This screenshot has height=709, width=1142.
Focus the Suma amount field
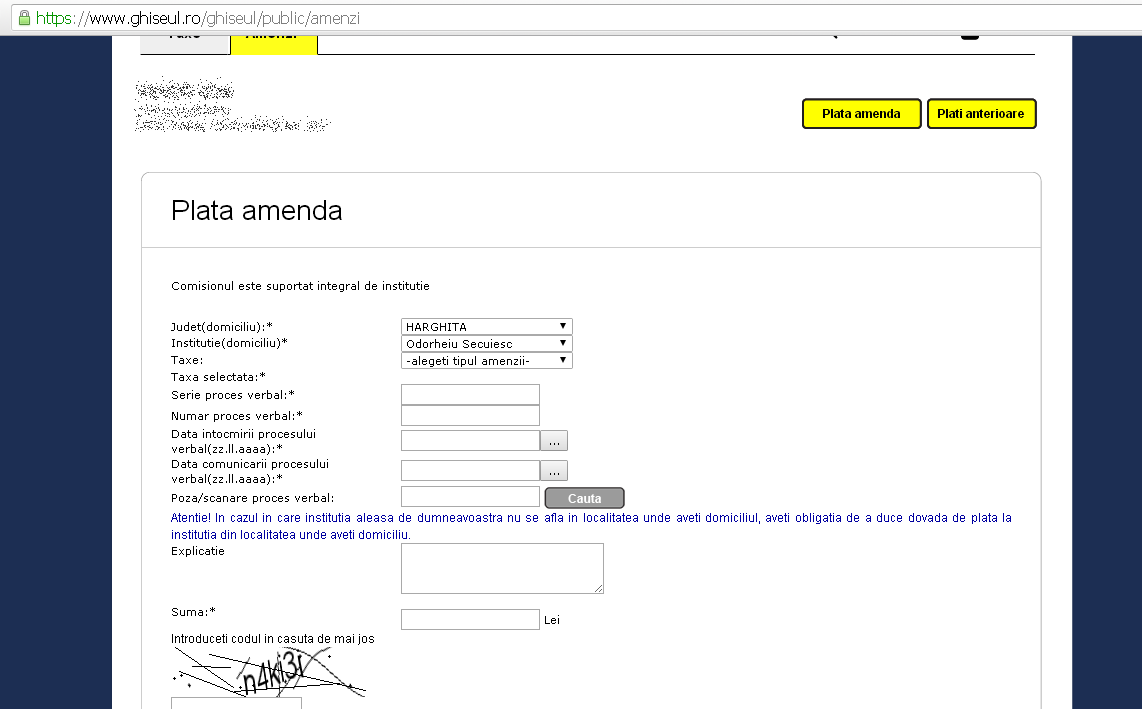[x=470, y=619]
